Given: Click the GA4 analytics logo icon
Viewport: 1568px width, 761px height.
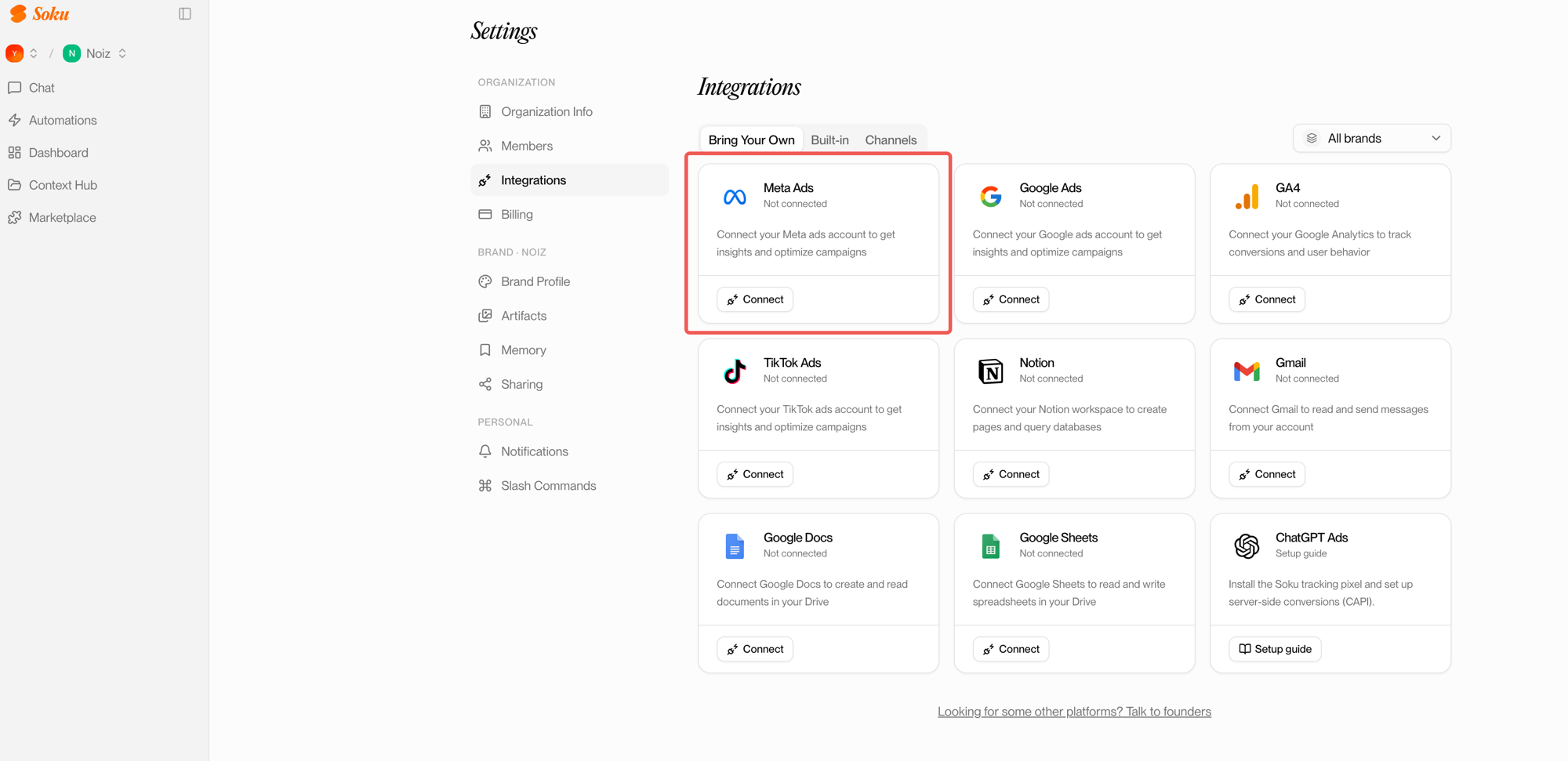Looking at the screenshot, I should 1247,196.
